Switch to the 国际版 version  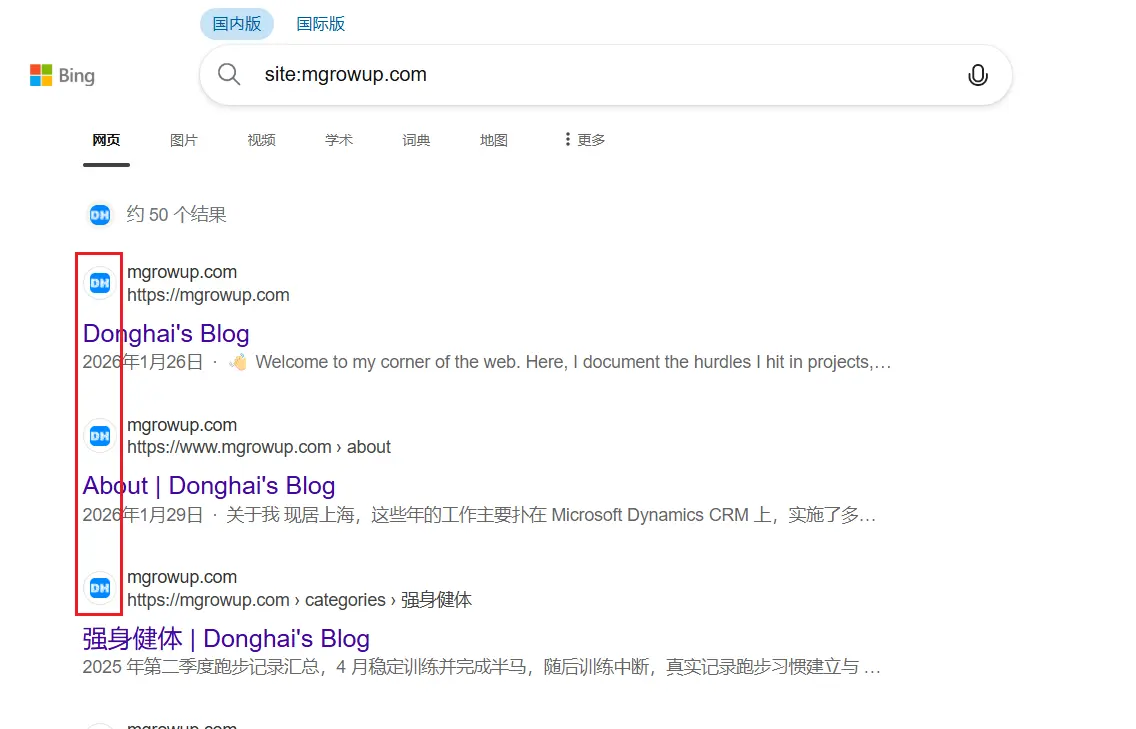pyautogui.click(x=319, y=23)
